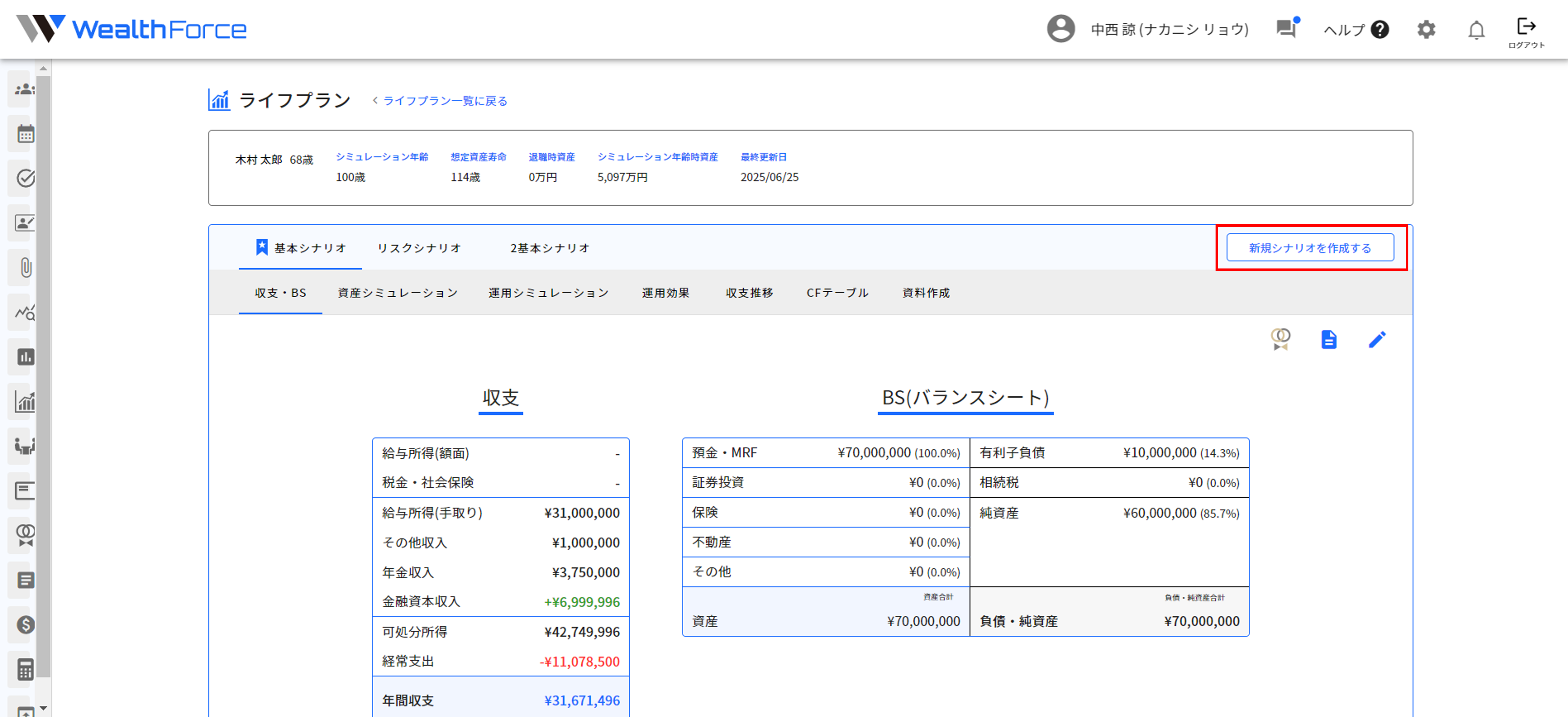
Task: Select the 基本シナリオ tab
Action: pos(300,248)
